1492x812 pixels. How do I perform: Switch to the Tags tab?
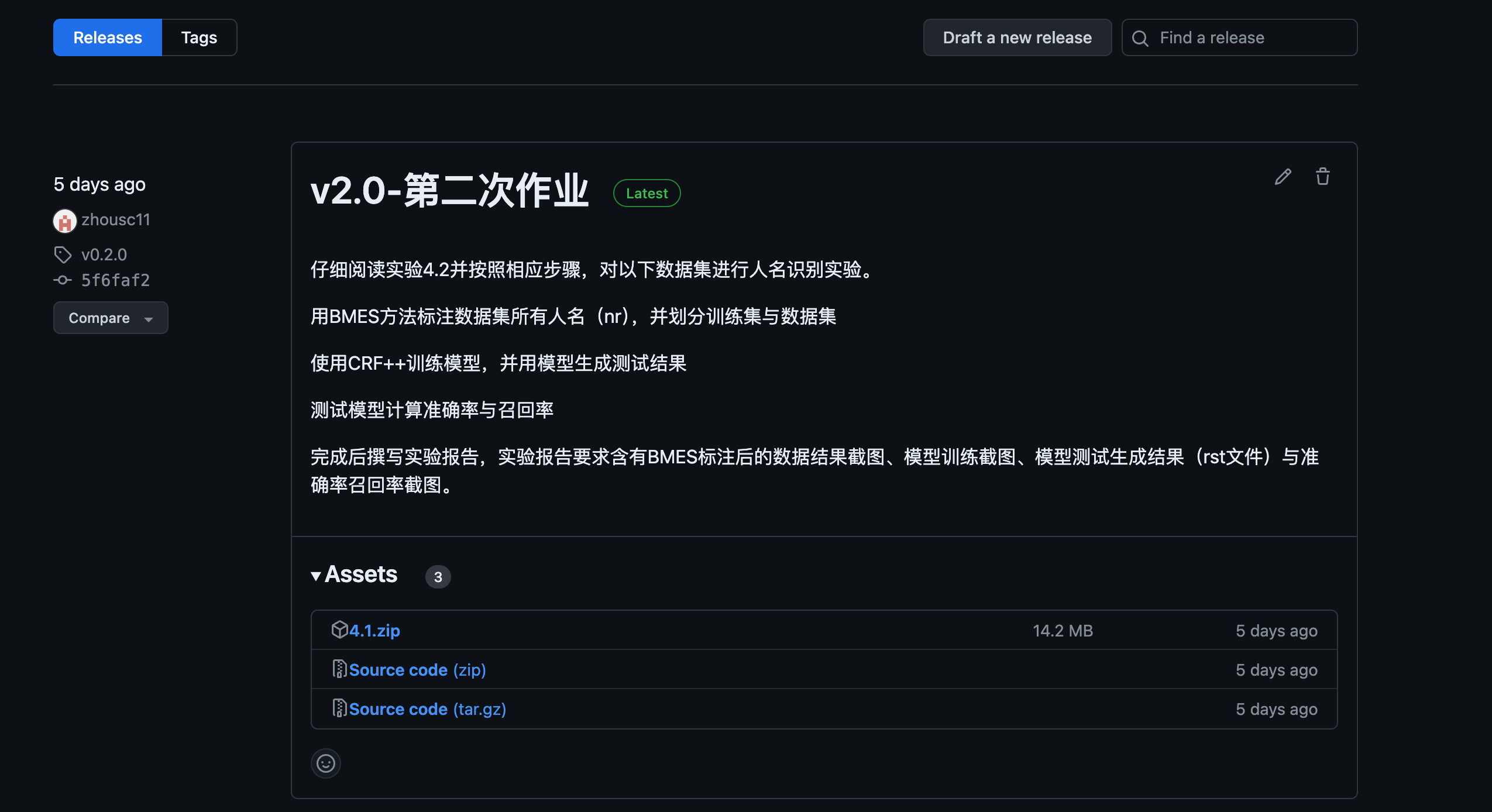coord(198,37)
